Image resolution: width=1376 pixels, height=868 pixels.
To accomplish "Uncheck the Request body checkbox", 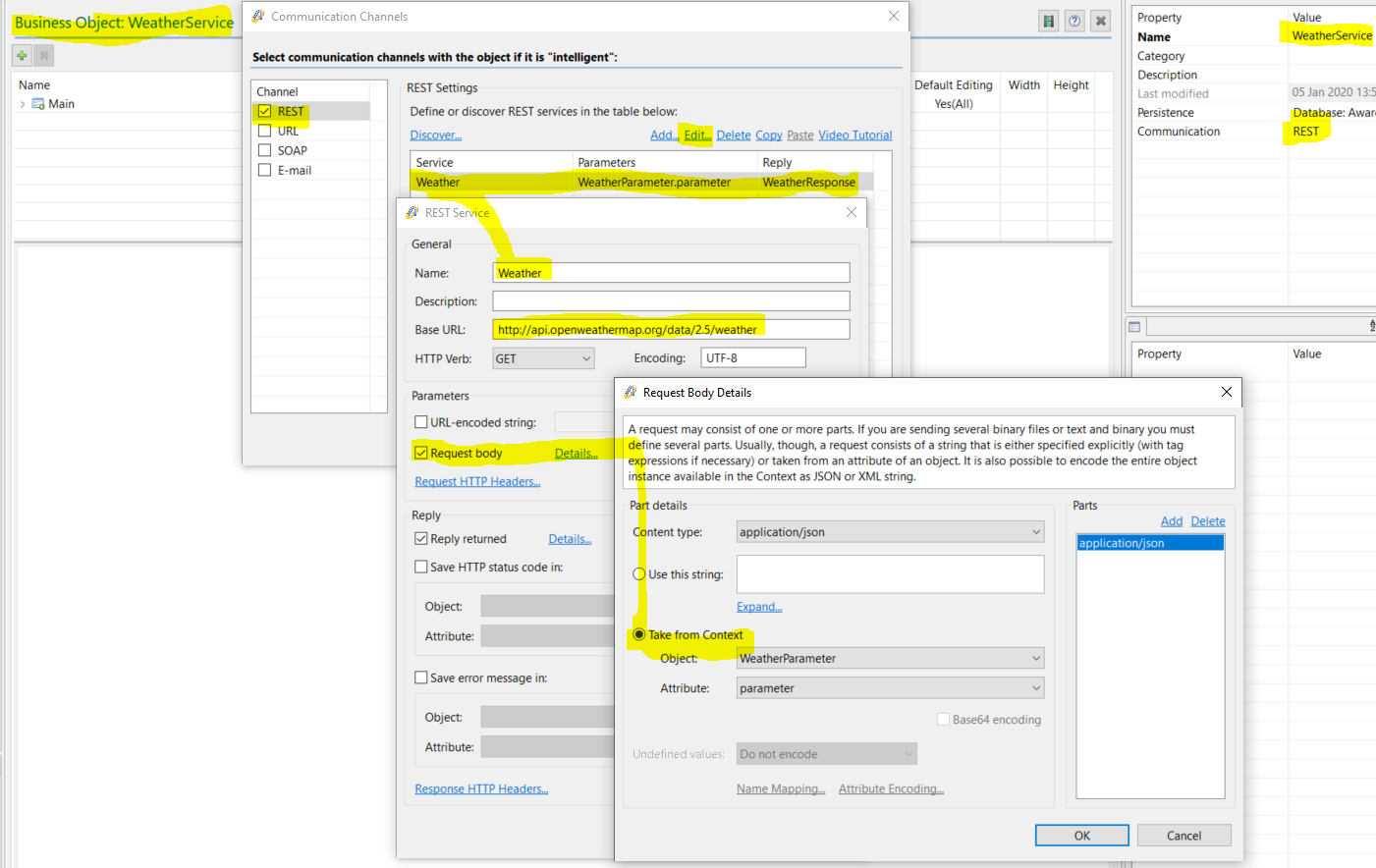I will click(x=421, y=453).
